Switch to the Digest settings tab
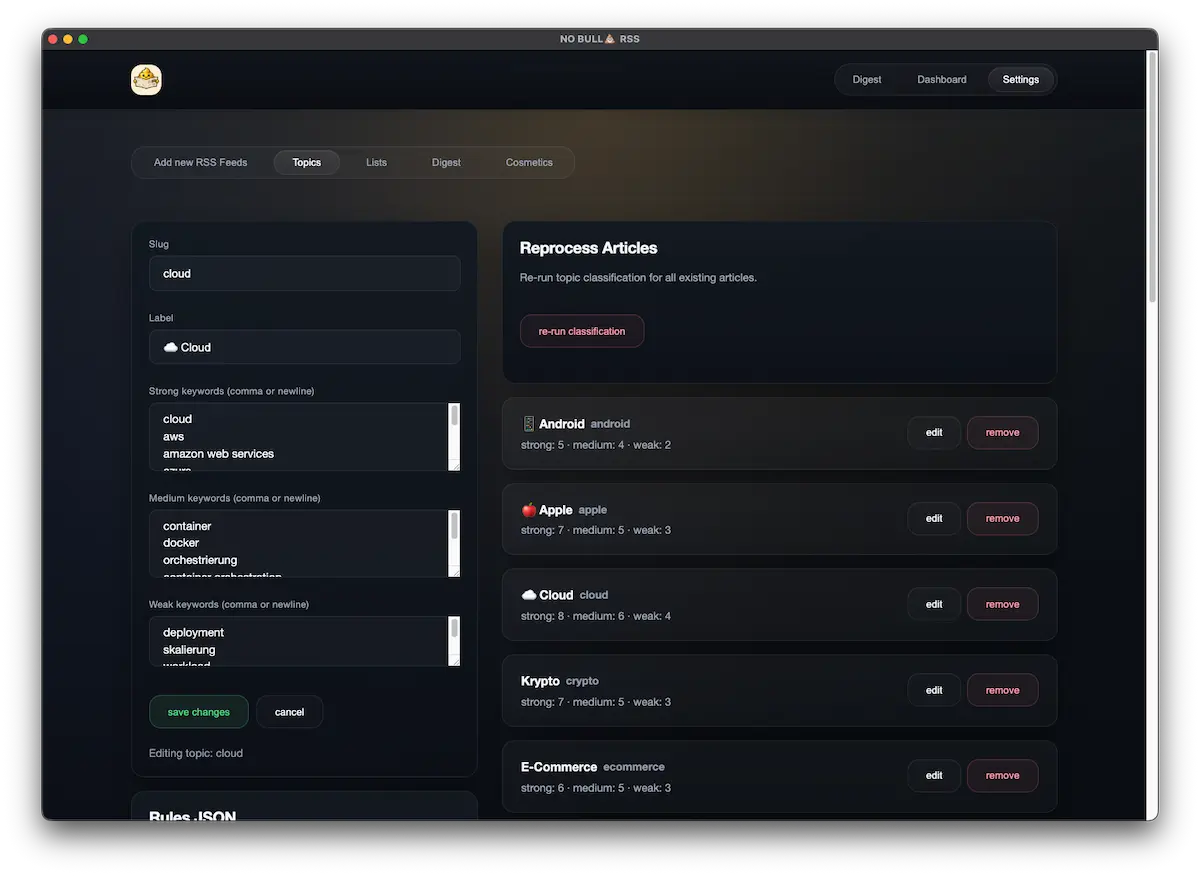The image size is (1200, 876). coord(446,162)
